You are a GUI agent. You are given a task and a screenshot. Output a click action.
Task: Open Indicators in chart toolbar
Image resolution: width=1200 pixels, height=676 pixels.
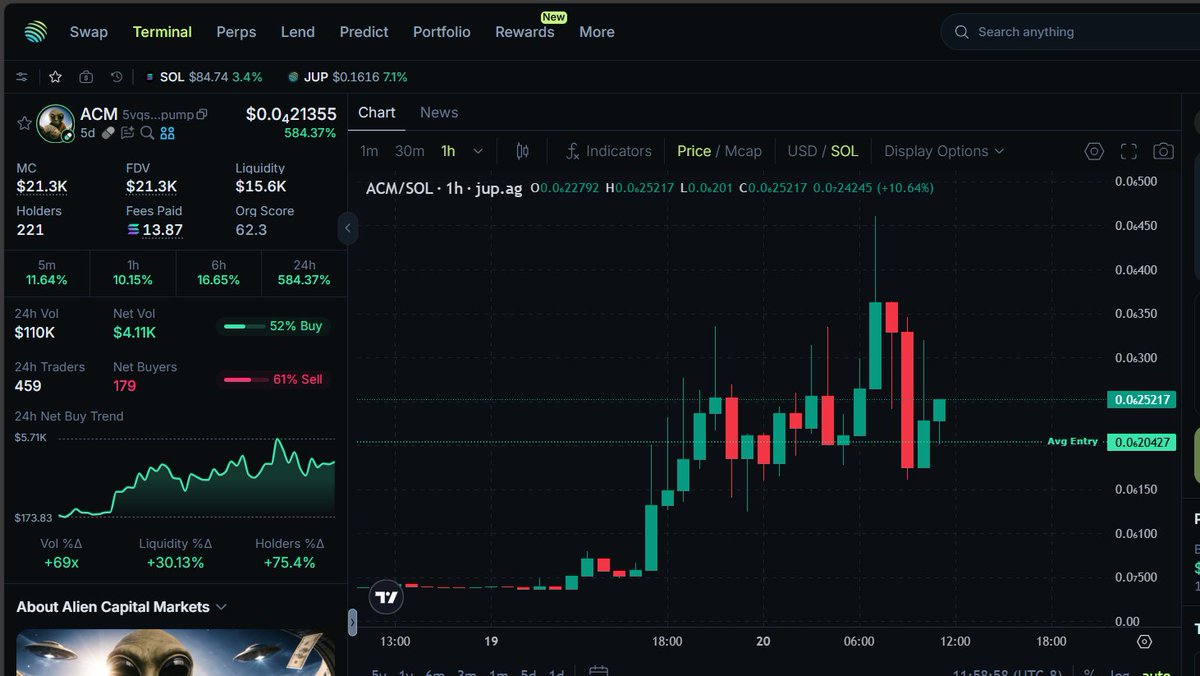tap(608, 151)
